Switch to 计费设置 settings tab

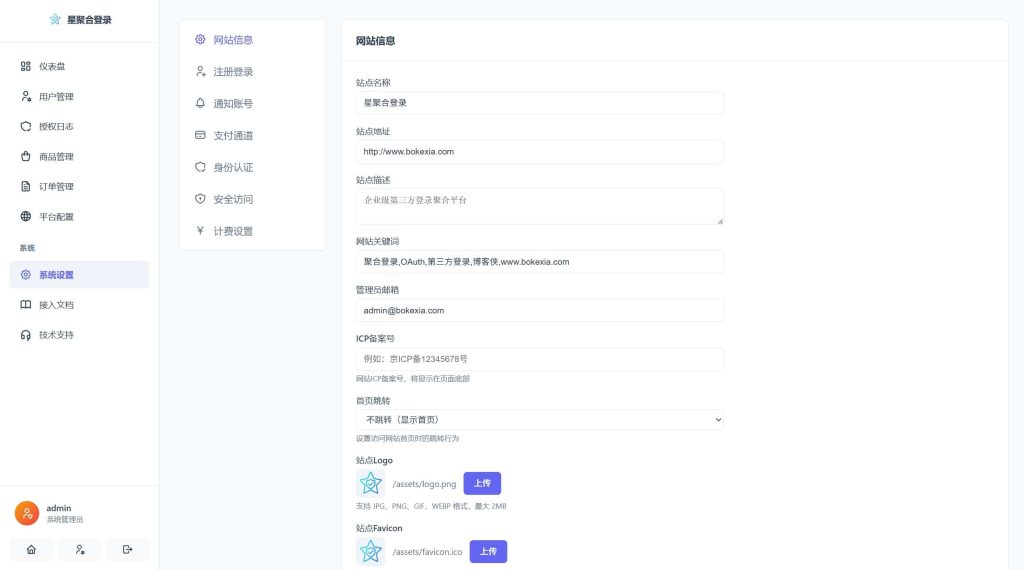(x=252, y=230)
